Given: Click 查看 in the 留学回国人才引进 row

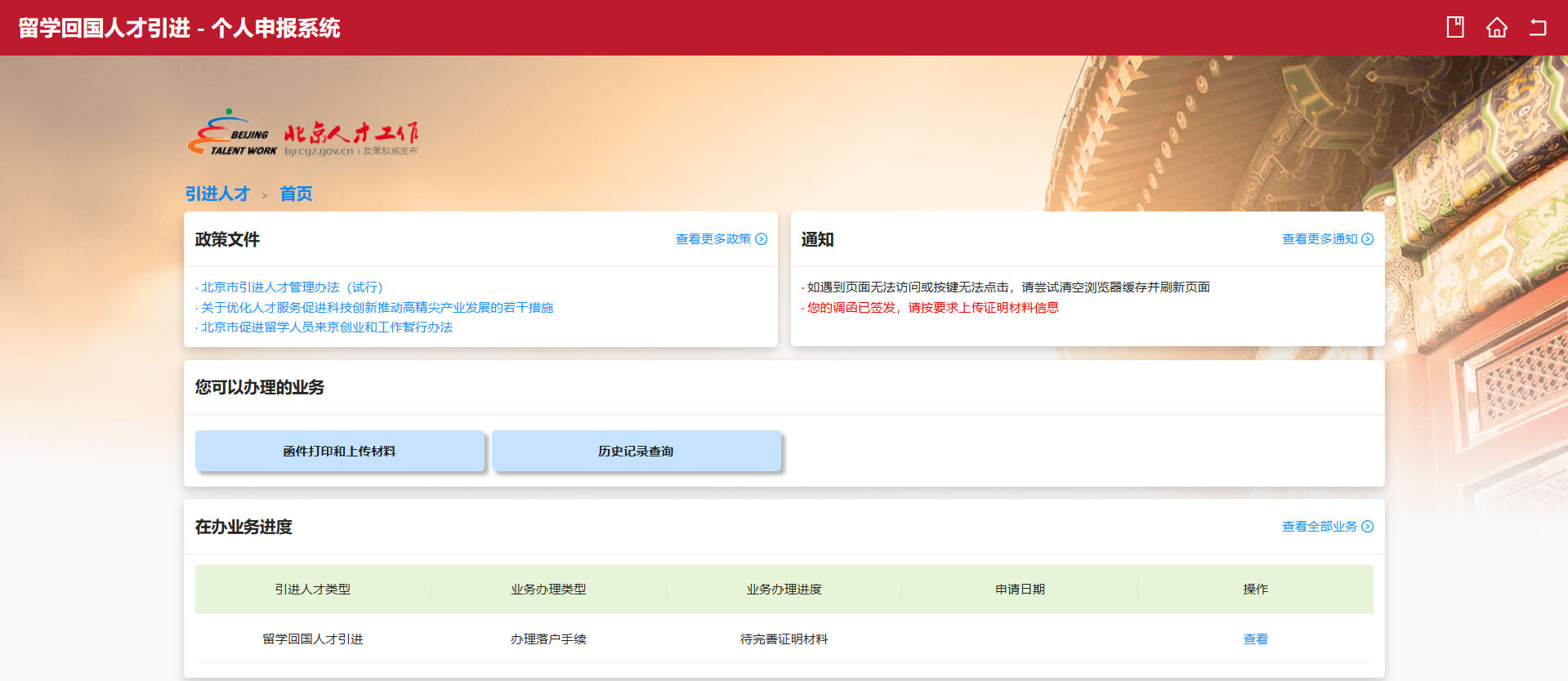Looking at the screenshot, I should [1255, 639].
